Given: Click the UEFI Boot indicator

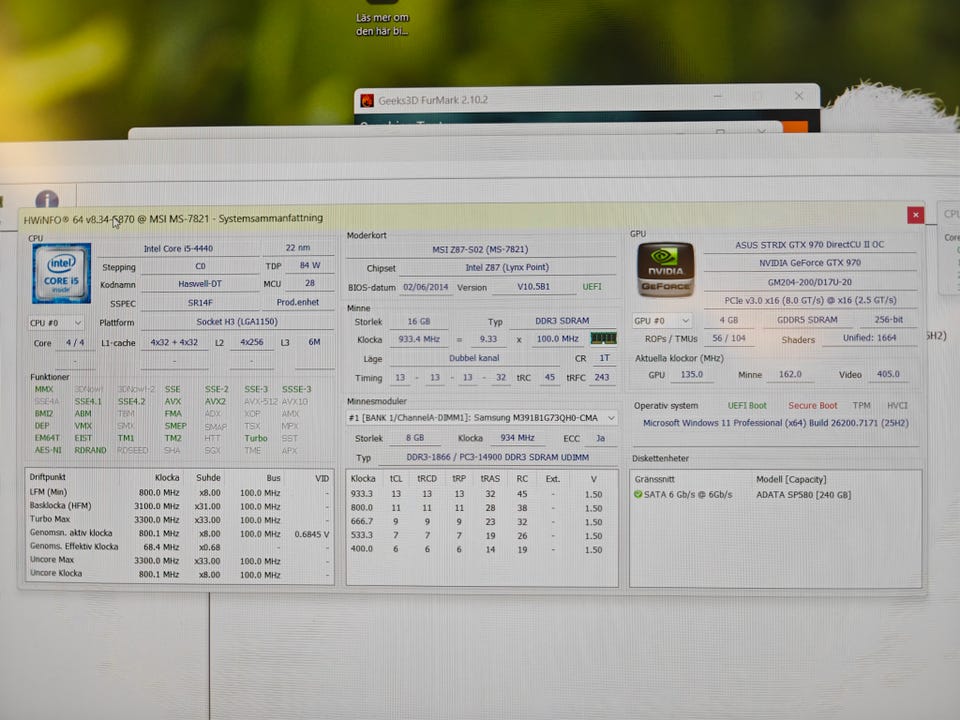Looking at the screenshot, I should click(x=747, y=406).
